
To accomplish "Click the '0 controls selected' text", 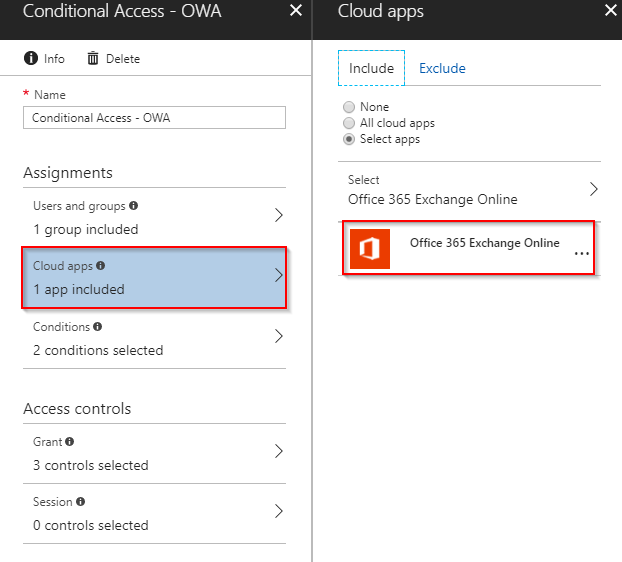I will [x=91, y=525].
